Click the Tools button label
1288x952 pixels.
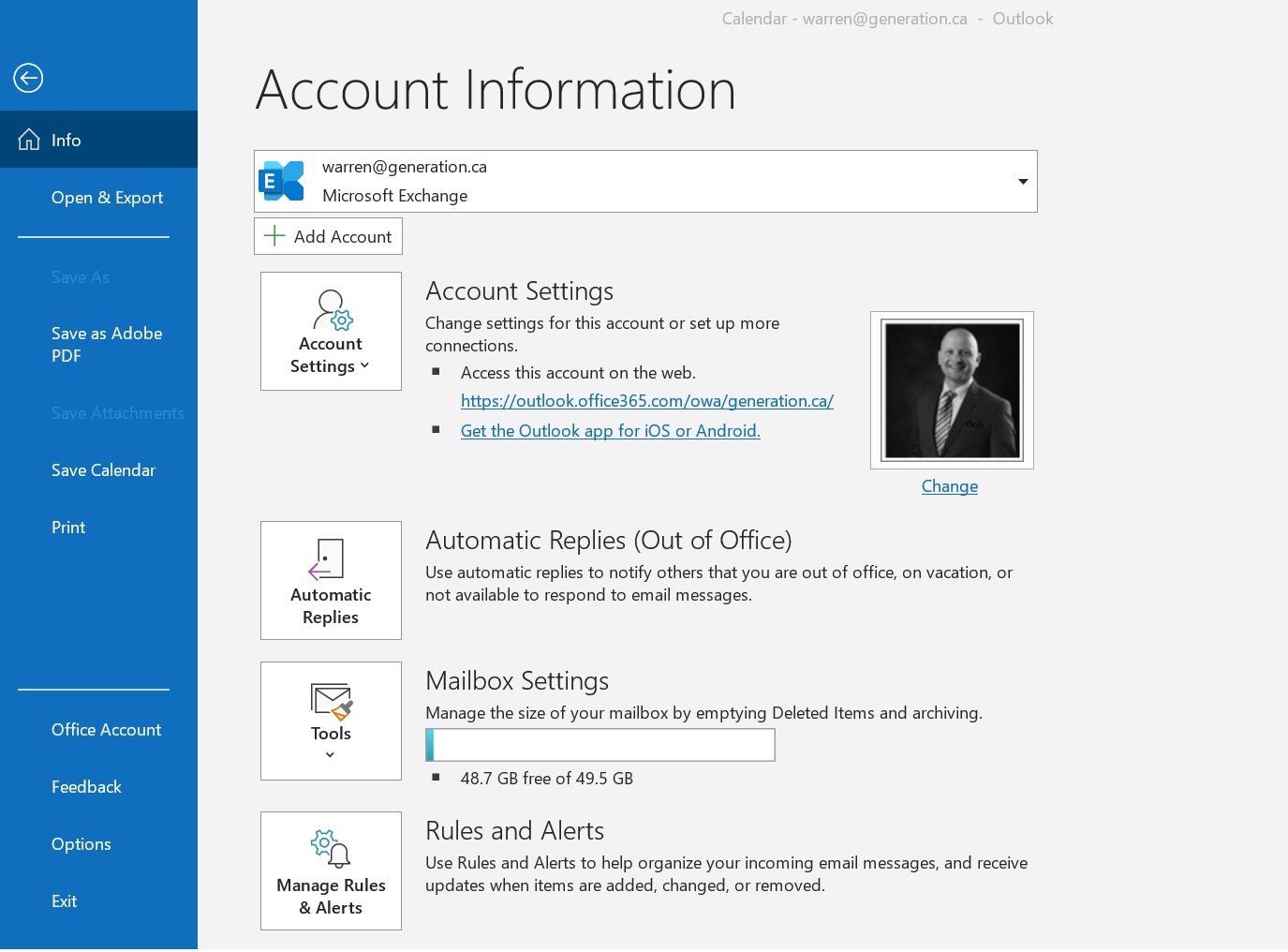(331, 734)
